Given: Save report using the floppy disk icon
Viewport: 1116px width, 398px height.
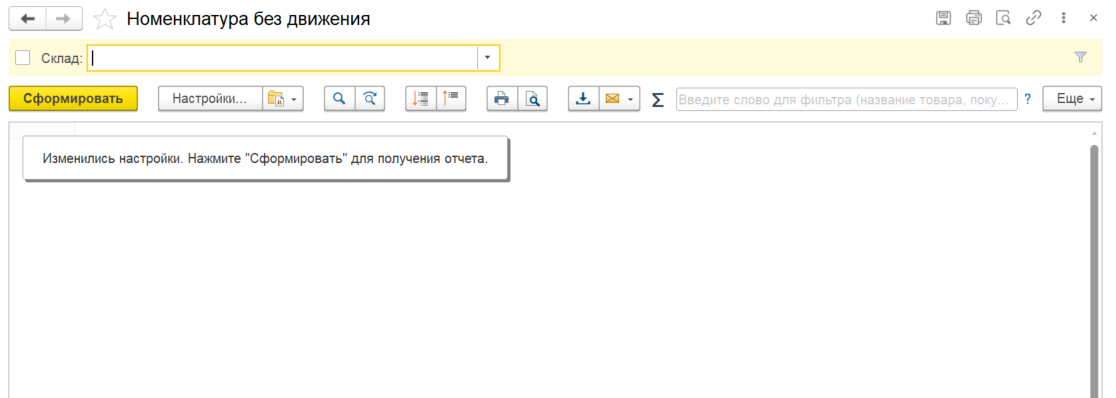Looking at the screenshot, I should pyautogui.click(x=943, y=19).
